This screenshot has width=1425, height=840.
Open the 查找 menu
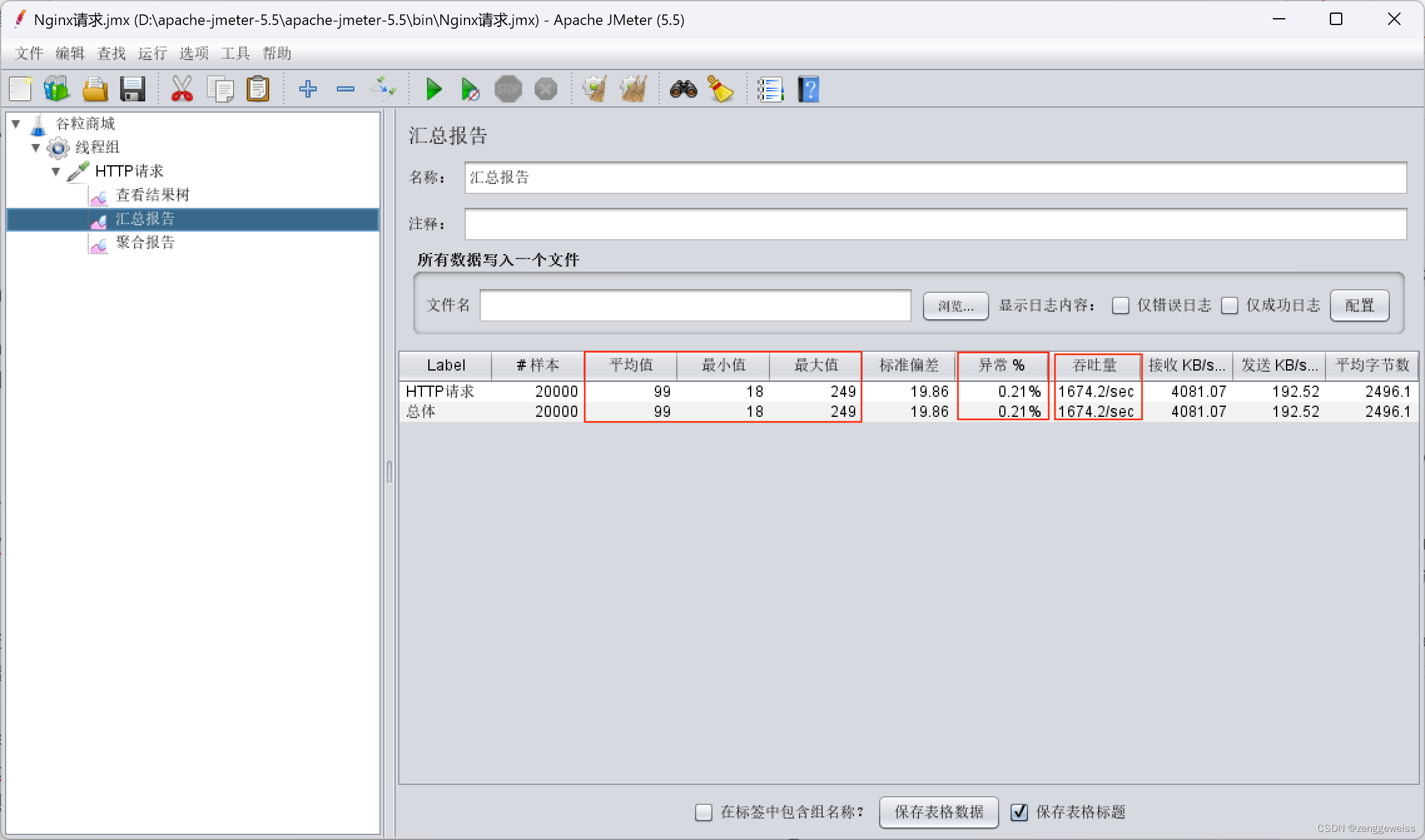[x=111, y=53]
